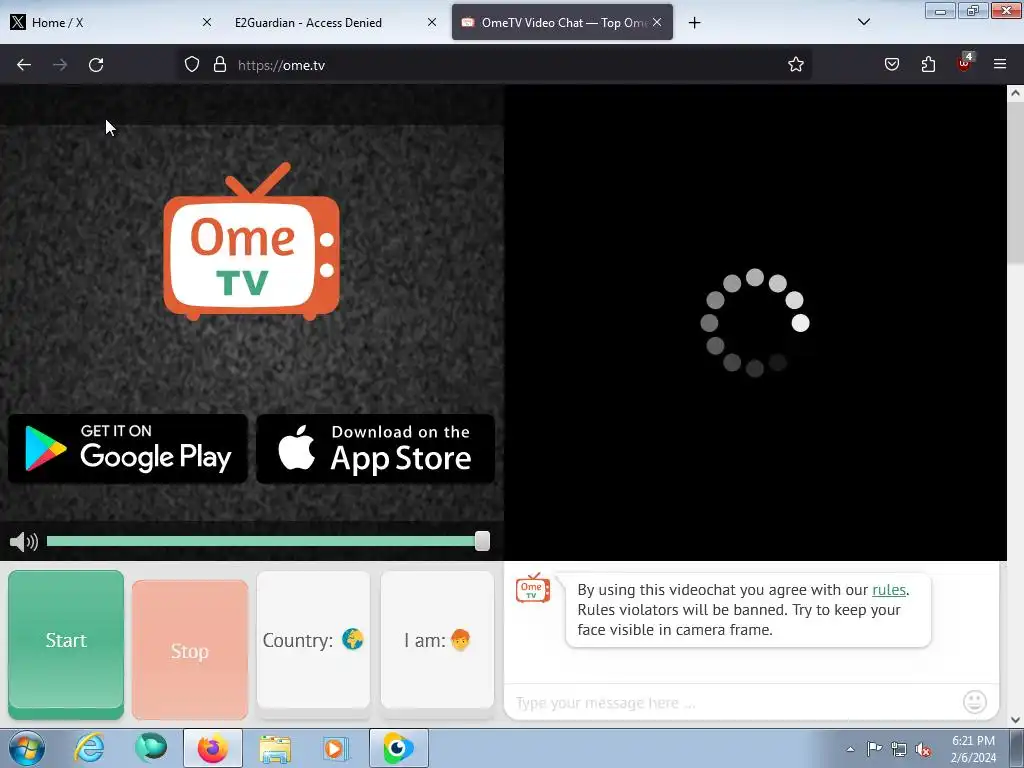Open the I am gender selector

pyautogui.click(x=437, y=640)
